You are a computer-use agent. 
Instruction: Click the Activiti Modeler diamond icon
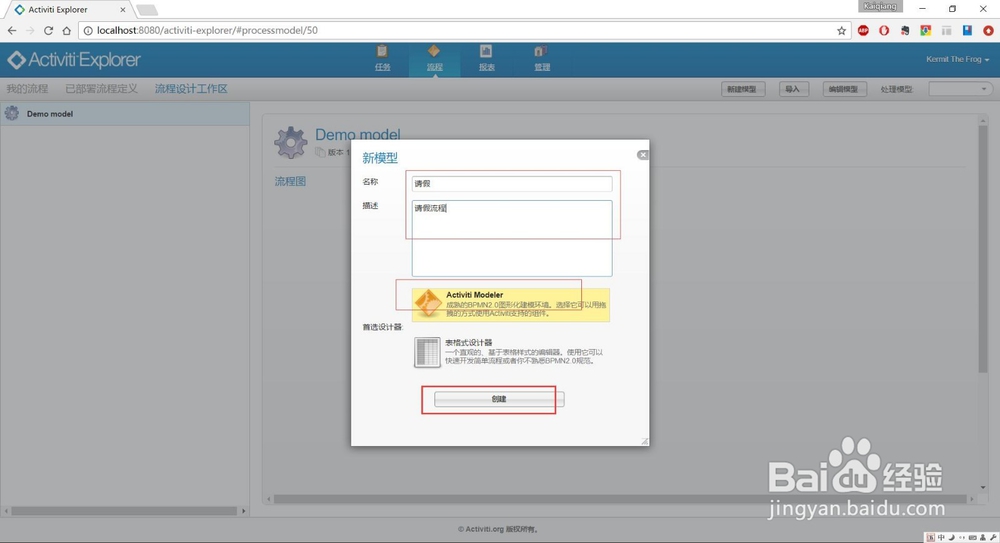[x=428, y=303]
